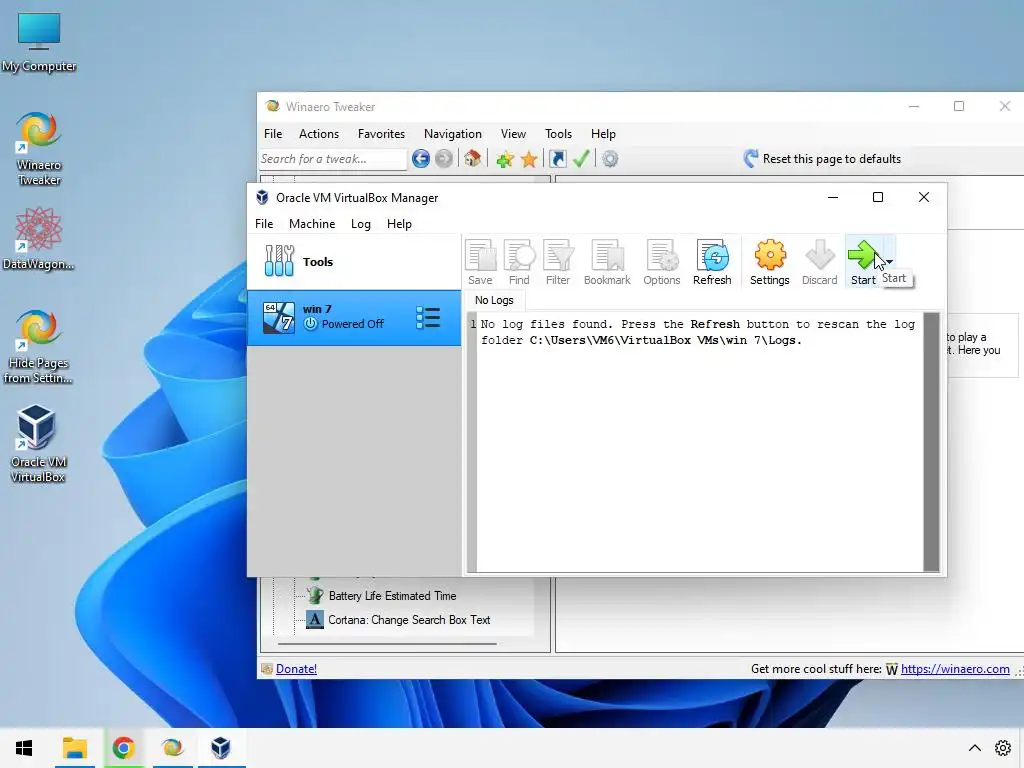The image size is (1024, 768).
Task: Click the Filter log icon
Action: point(558,262)
